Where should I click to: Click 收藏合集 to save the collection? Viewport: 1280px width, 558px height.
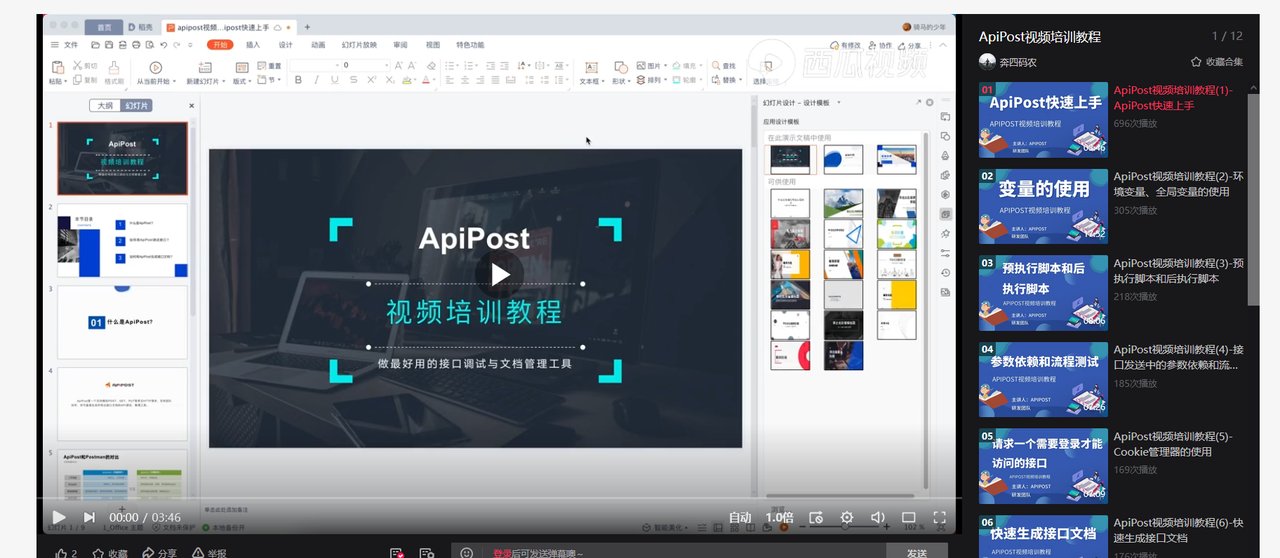click(1217, 61)
